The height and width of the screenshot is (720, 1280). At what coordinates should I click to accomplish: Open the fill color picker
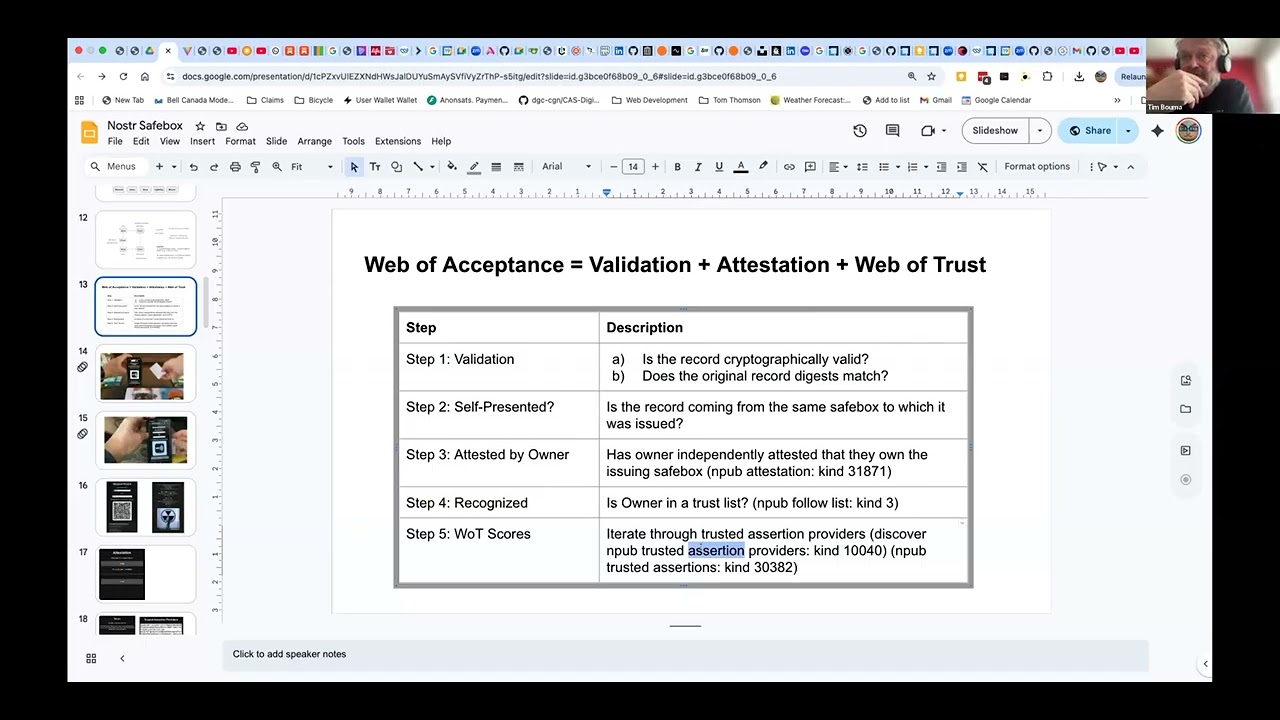[x=452, y=167]
